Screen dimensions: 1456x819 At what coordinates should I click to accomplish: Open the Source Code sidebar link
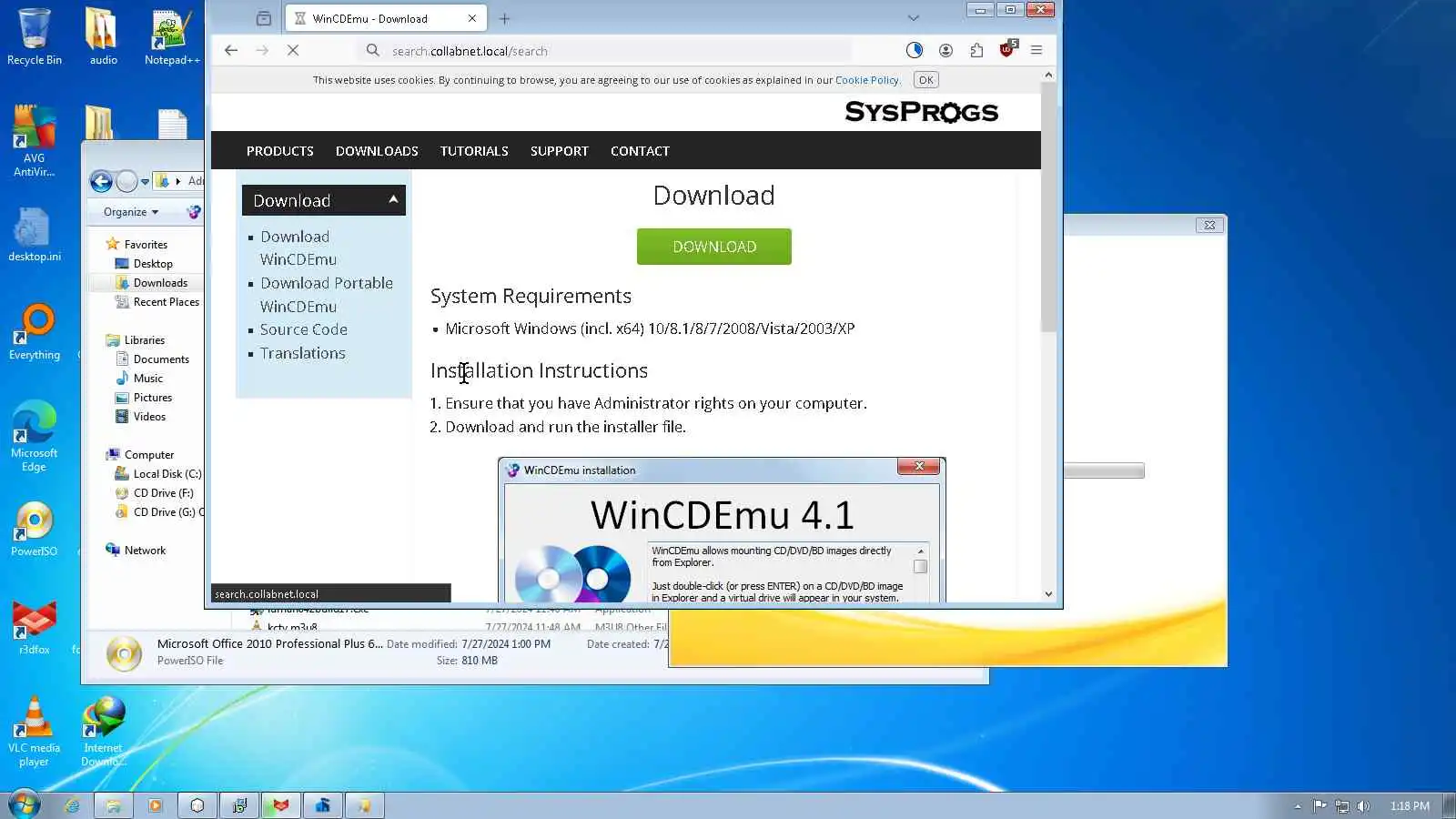click(x=304, y=329)
